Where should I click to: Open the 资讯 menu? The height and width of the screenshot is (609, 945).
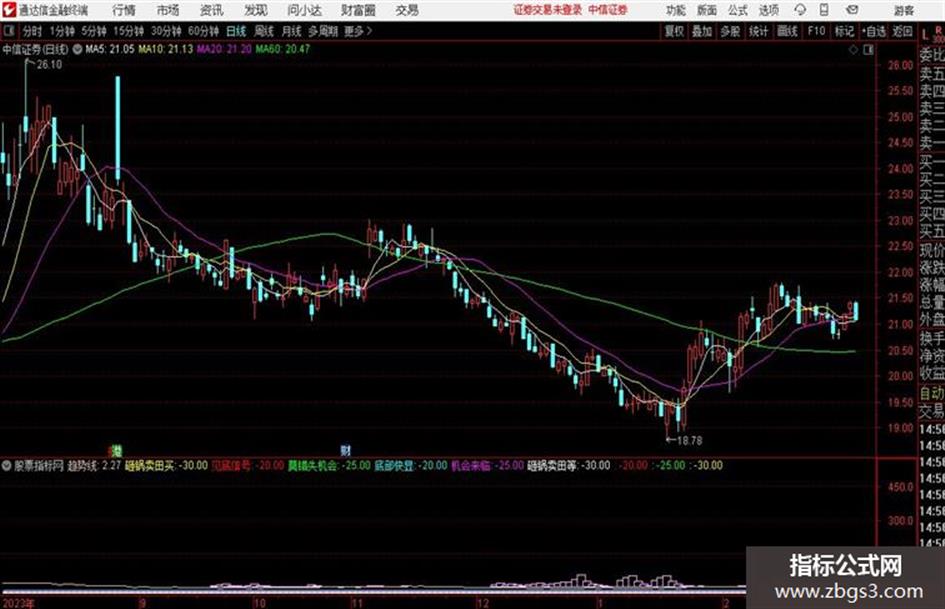click(x=212, y=10)
